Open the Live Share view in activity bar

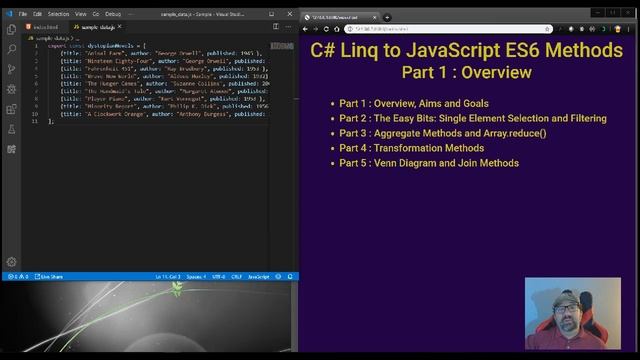11,149
